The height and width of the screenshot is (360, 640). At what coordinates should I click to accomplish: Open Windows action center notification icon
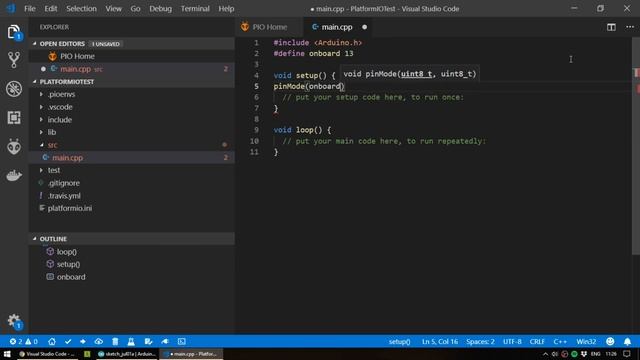pos(627,354)
